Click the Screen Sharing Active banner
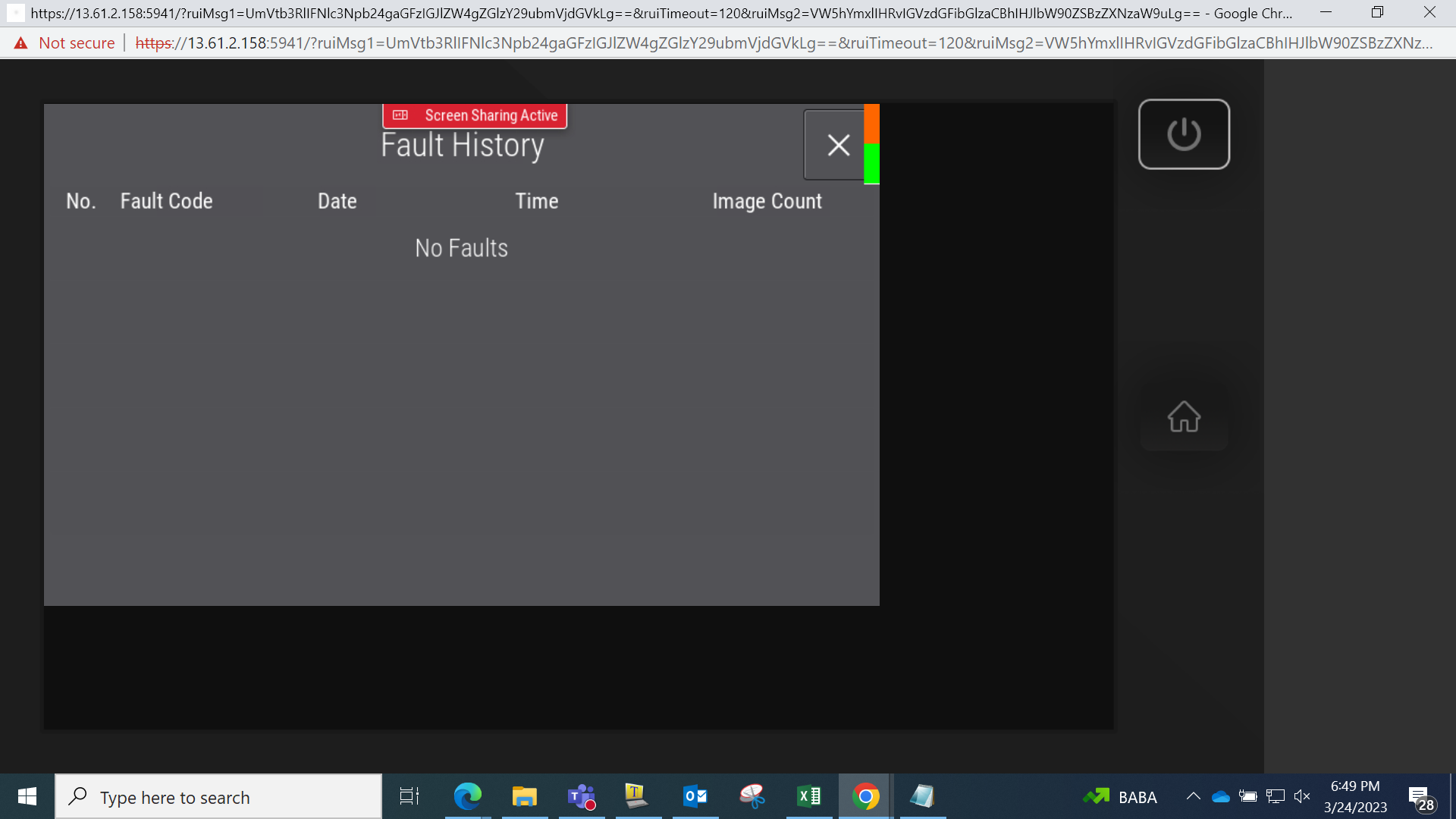Viewport: 1456px width, 819px height. [475, 115]
